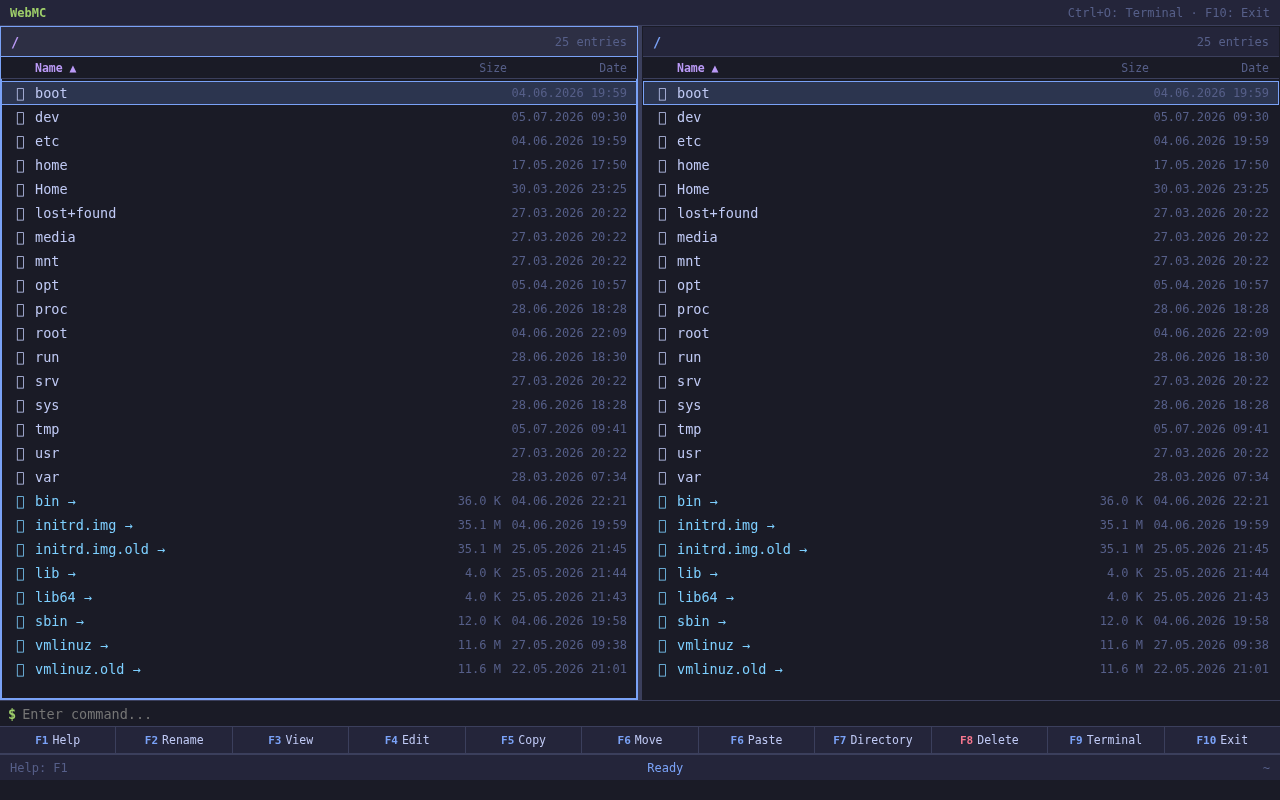Viewport: 1280px width, 800px height.
Task: Click the left panel path bar showing /
Action: [319, 42]
